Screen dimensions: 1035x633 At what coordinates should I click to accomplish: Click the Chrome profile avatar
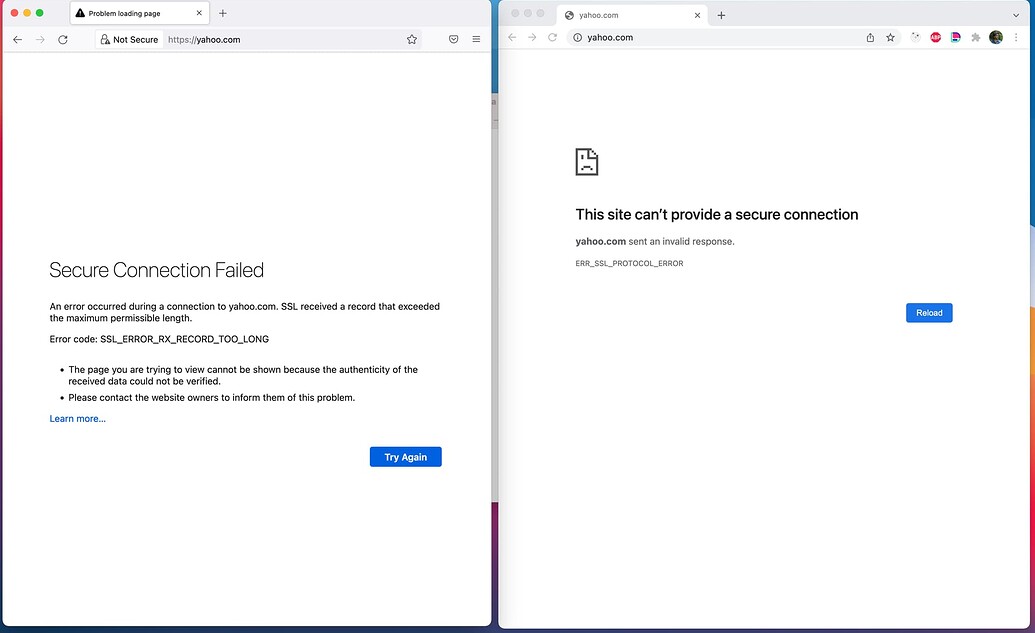coord(996,37)
